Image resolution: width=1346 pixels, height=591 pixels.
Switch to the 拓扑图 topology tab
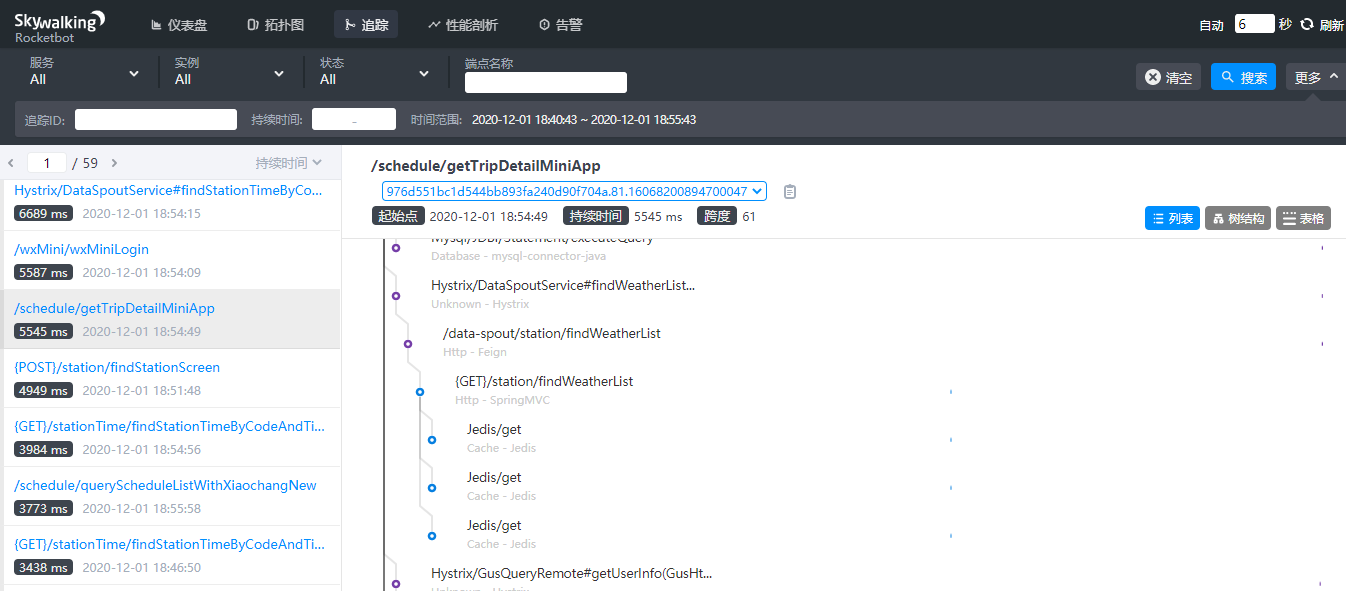pos(275,25)
